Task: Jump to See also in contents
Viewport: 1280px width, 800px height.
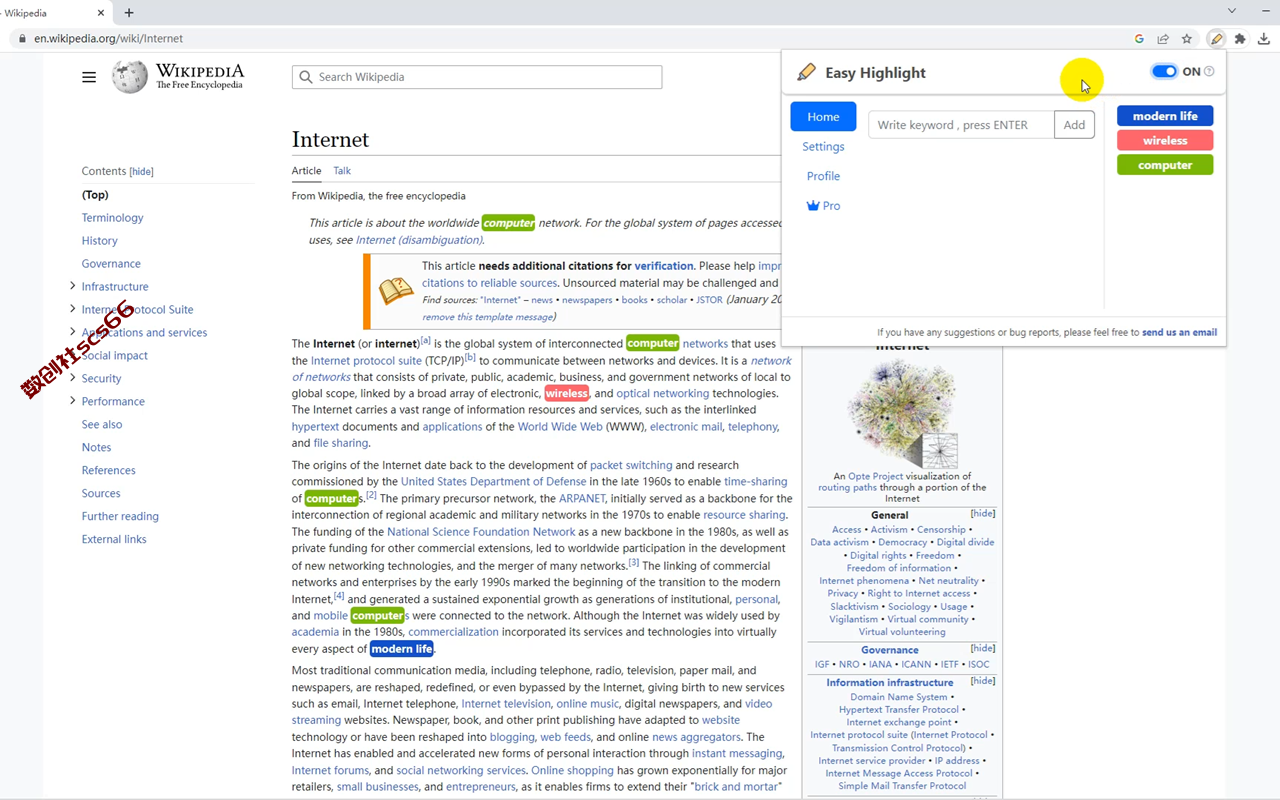Action: (102, 425)
